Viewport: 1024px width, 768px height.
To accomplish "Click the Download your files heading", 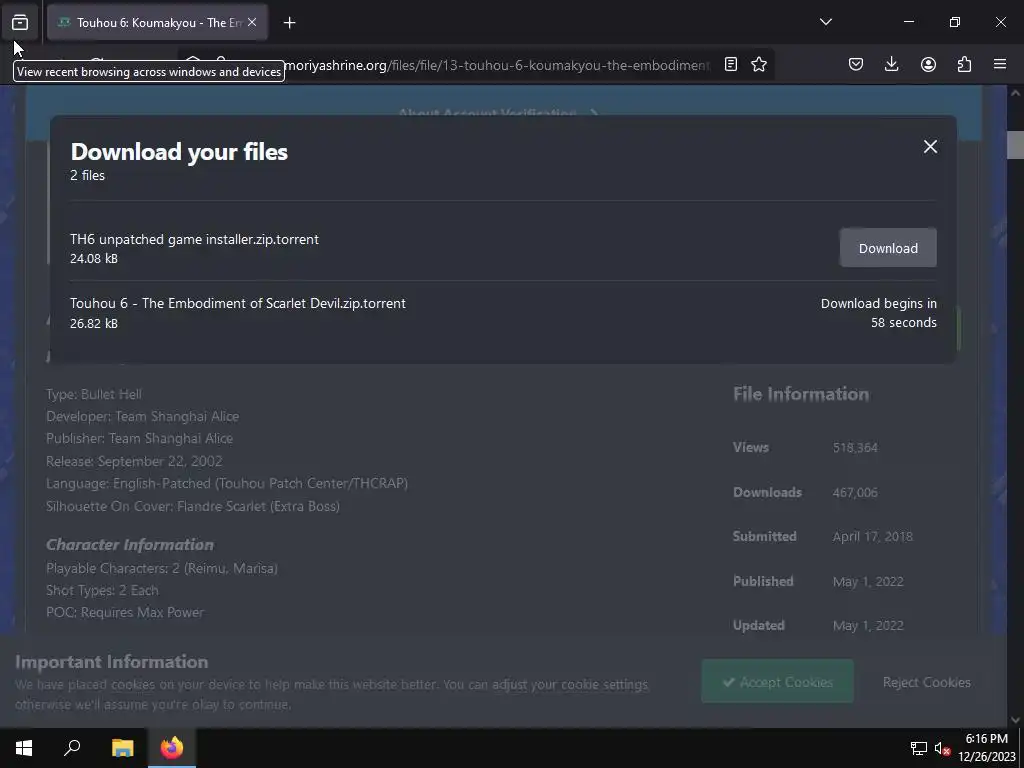I will [x=179, y=152].
